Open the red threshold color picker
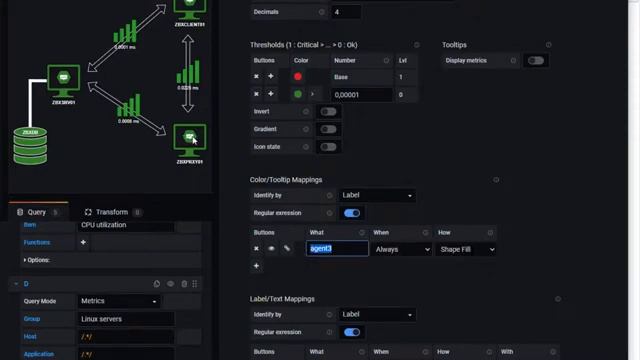Screen dimensions: 640x360 (x=298, y=77)
